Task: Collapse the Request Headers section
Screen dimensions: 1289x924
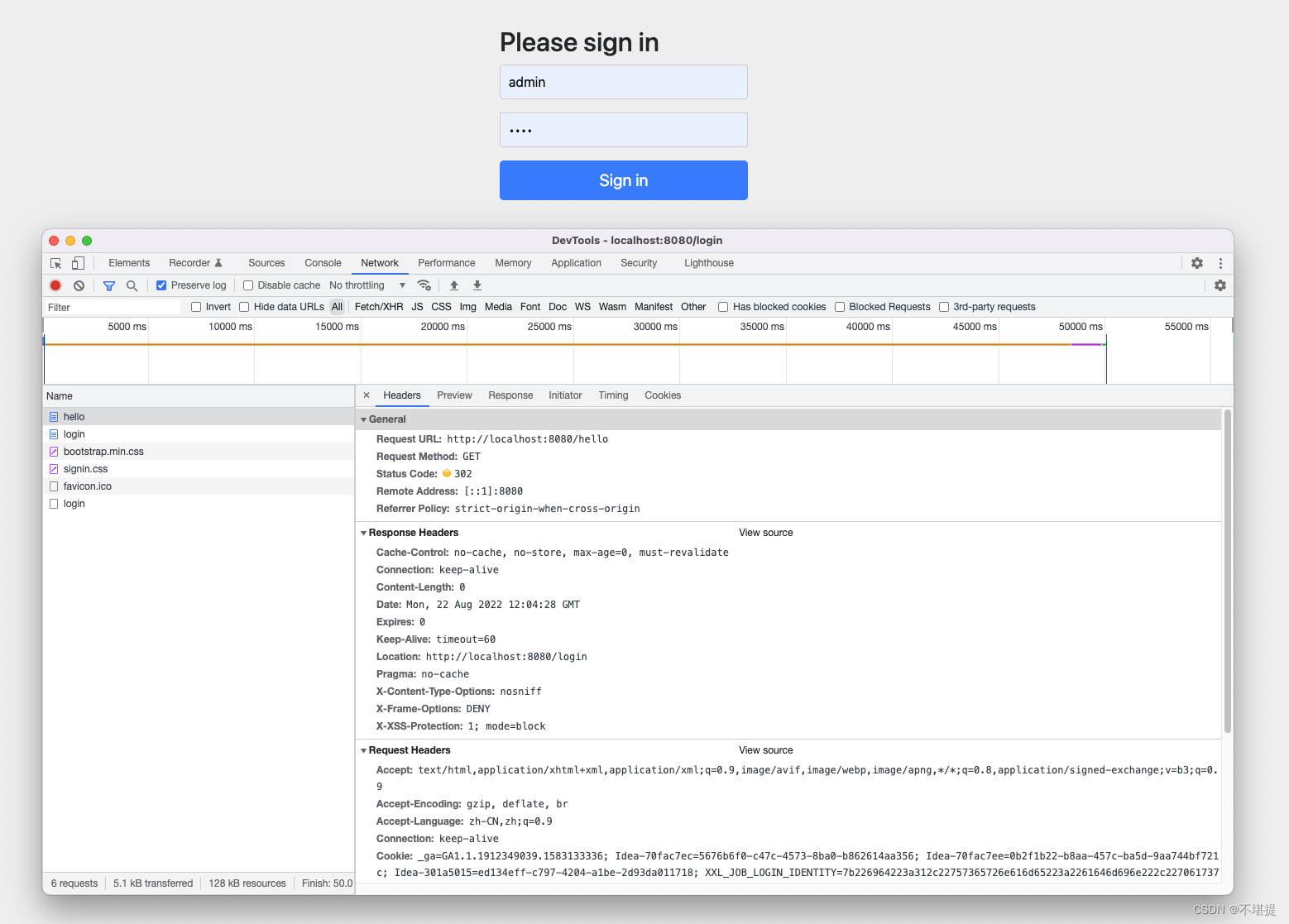Action: pyautogui.click(x=363, y=750)
